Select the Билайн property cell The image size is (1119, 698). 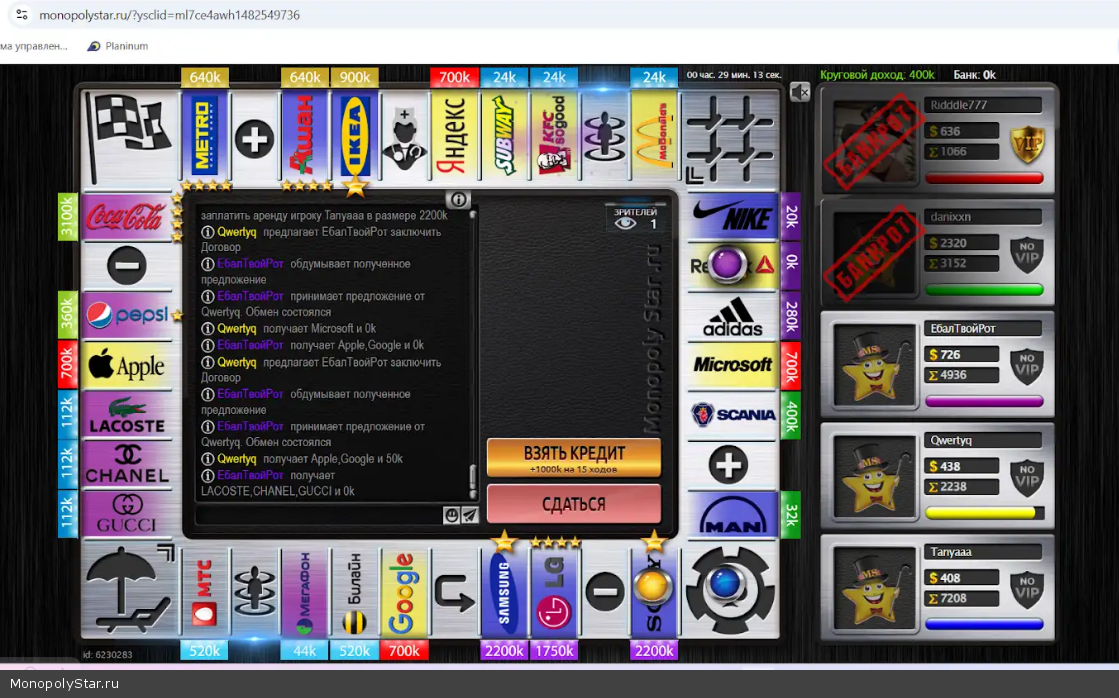click(x=355, y=592)
